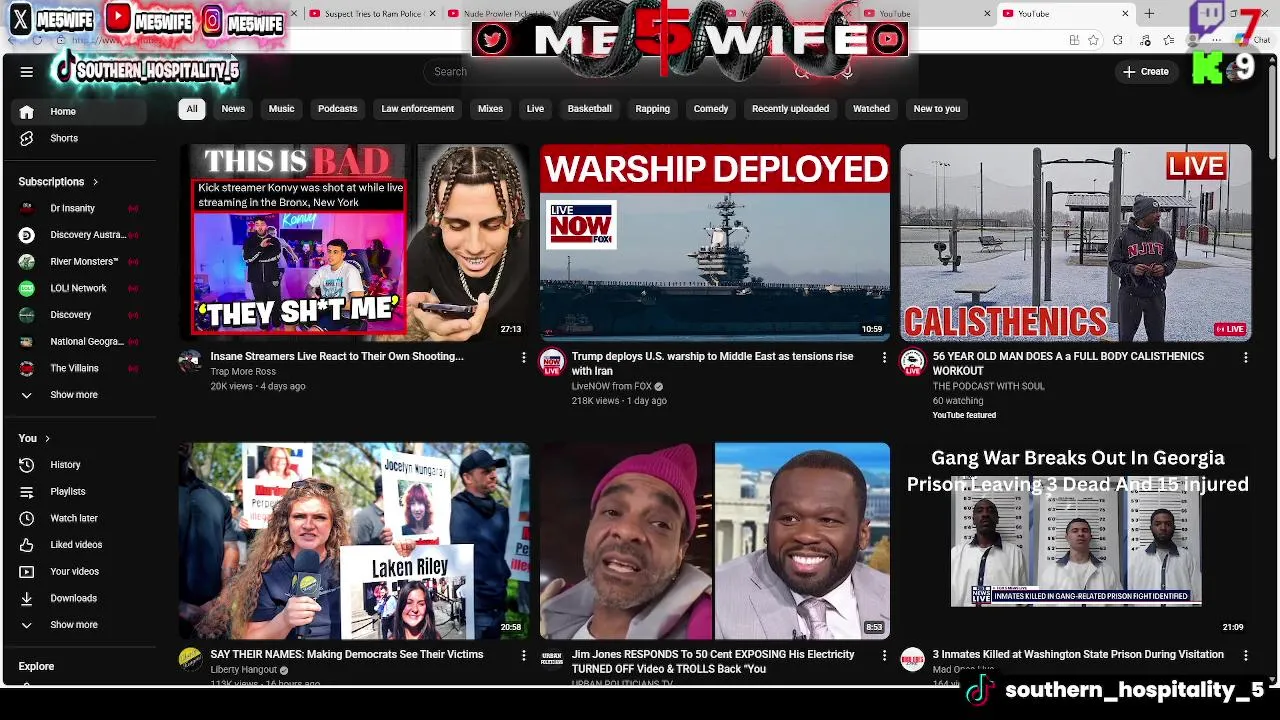
Task: Open National Geographic channel subscription
Action: [77, 341]
